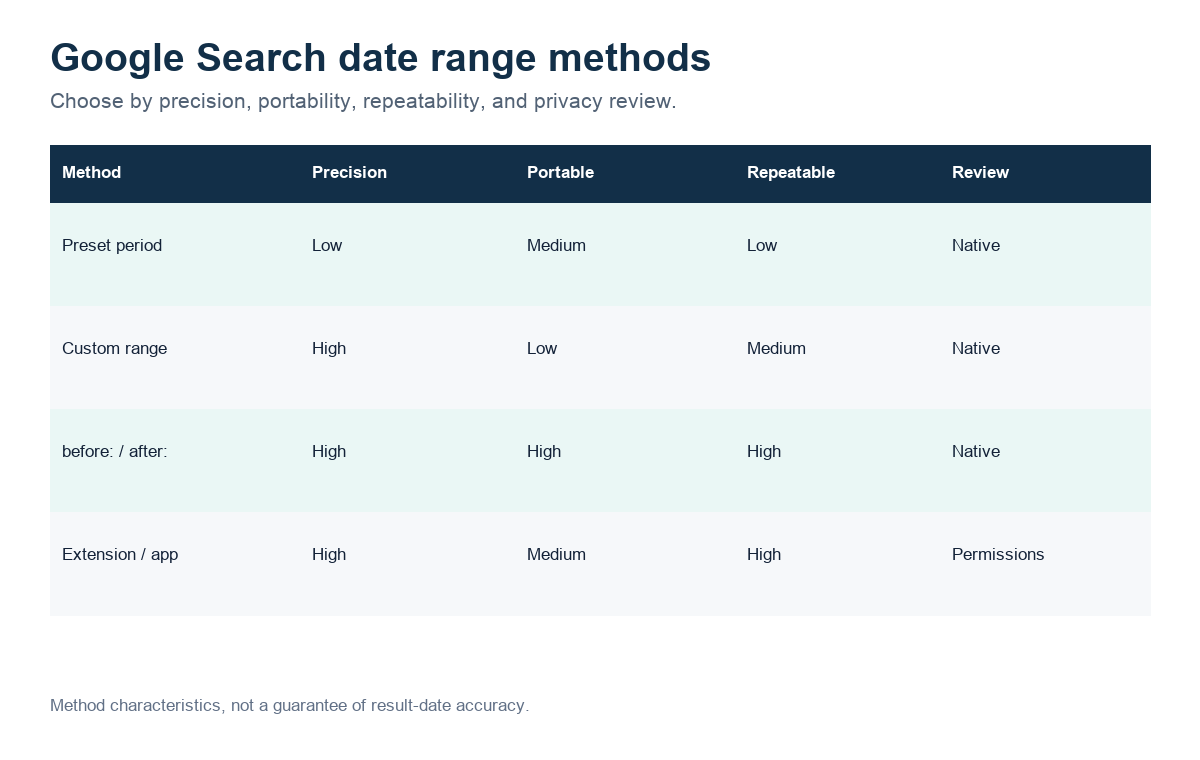Click Repeatable 'Medium' in Custom range row
1200x760 pixels.
pyautogui.click(x=776, y=348)
